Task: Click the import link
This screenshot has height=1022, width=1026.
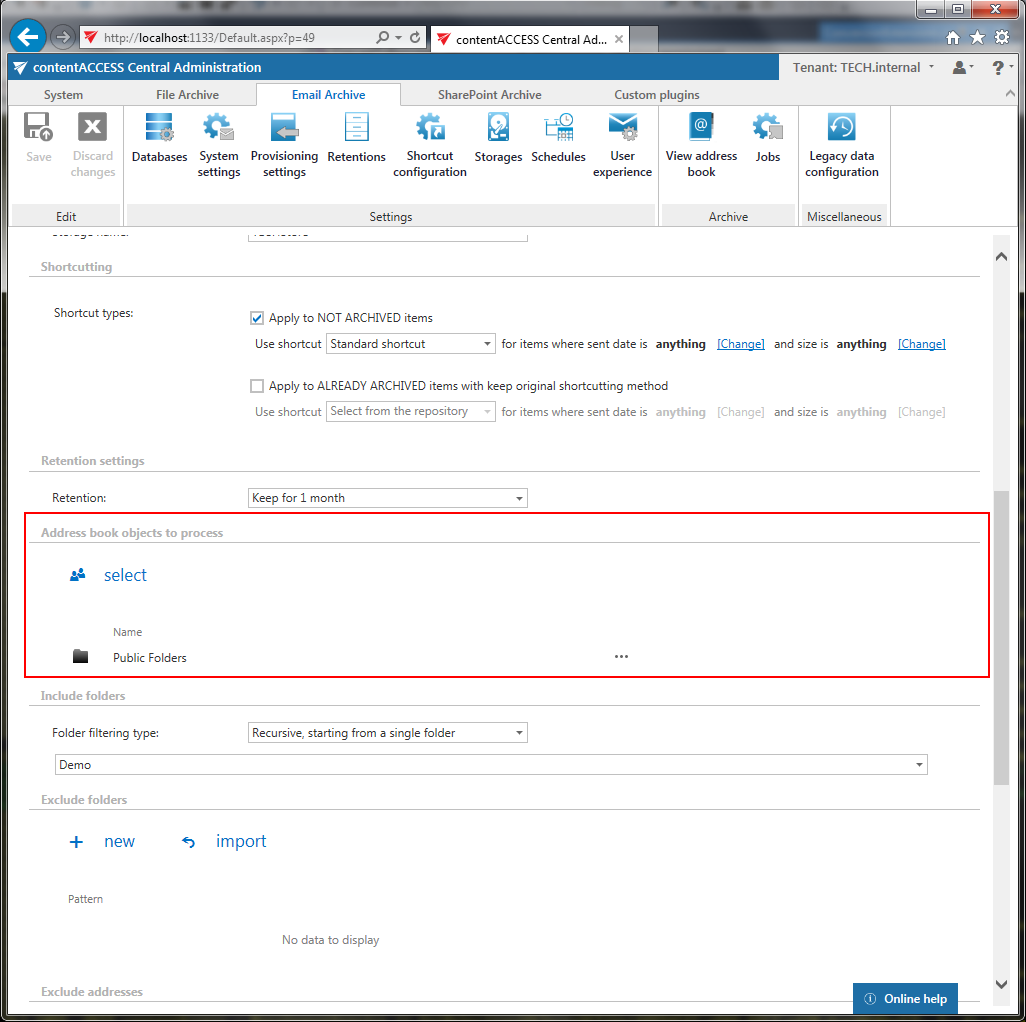Action: pyautogui.click(x=241, y=841)
